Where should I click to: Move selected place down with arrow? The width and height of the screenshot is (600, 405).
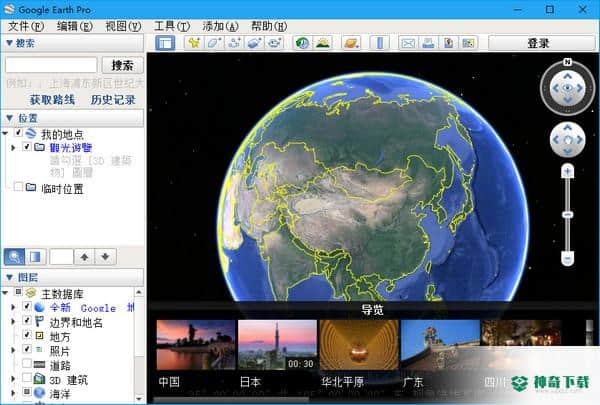[x=105, y=256]
